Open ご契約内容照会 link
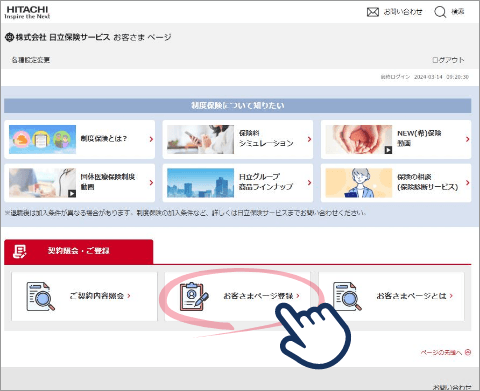Screen dimensions: 480x391 click(84, 296)
